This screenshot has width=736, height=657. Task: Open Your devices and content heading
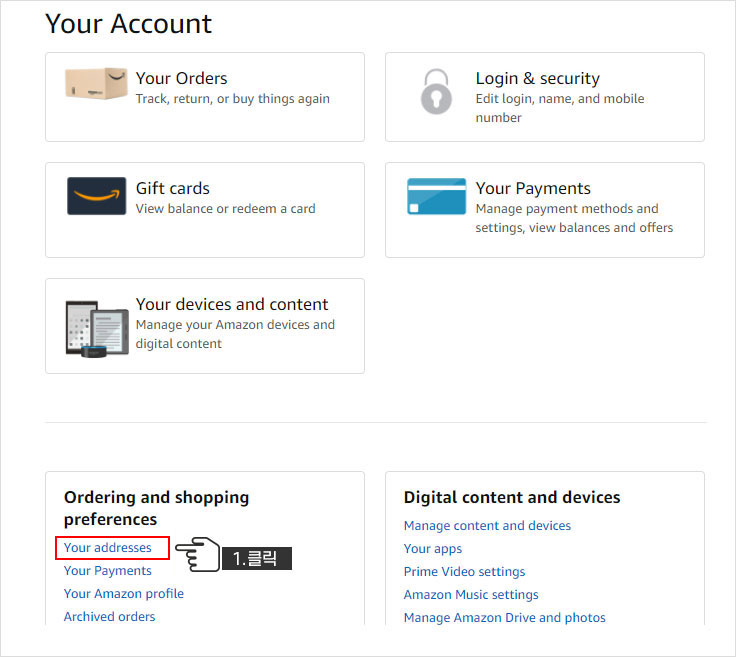pyautogui.click(x=231, y=304)
